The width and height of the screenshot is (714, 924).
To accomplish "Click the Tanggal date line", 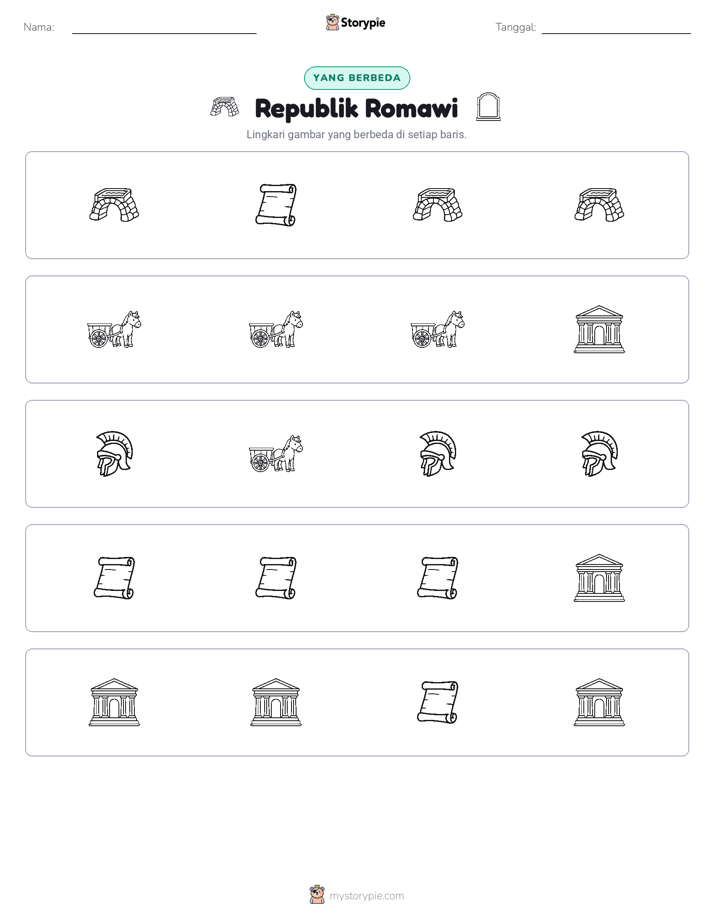I will click(616, 28).
